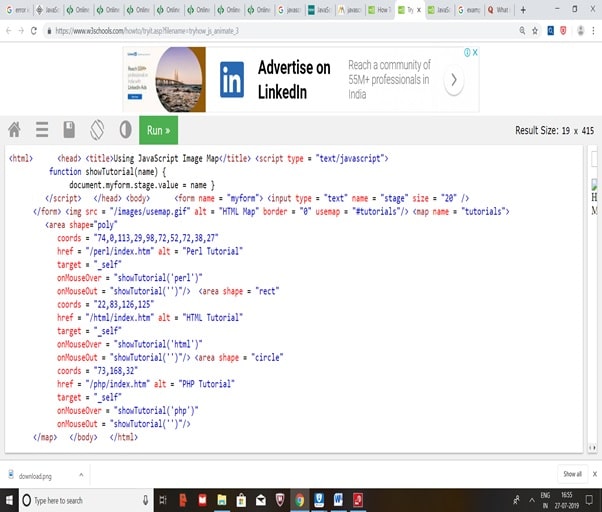This screenshot has height=512, width=602.
Task: Click the browser Forward arrow
Action: pyautogui.click(x=21, y=31)
